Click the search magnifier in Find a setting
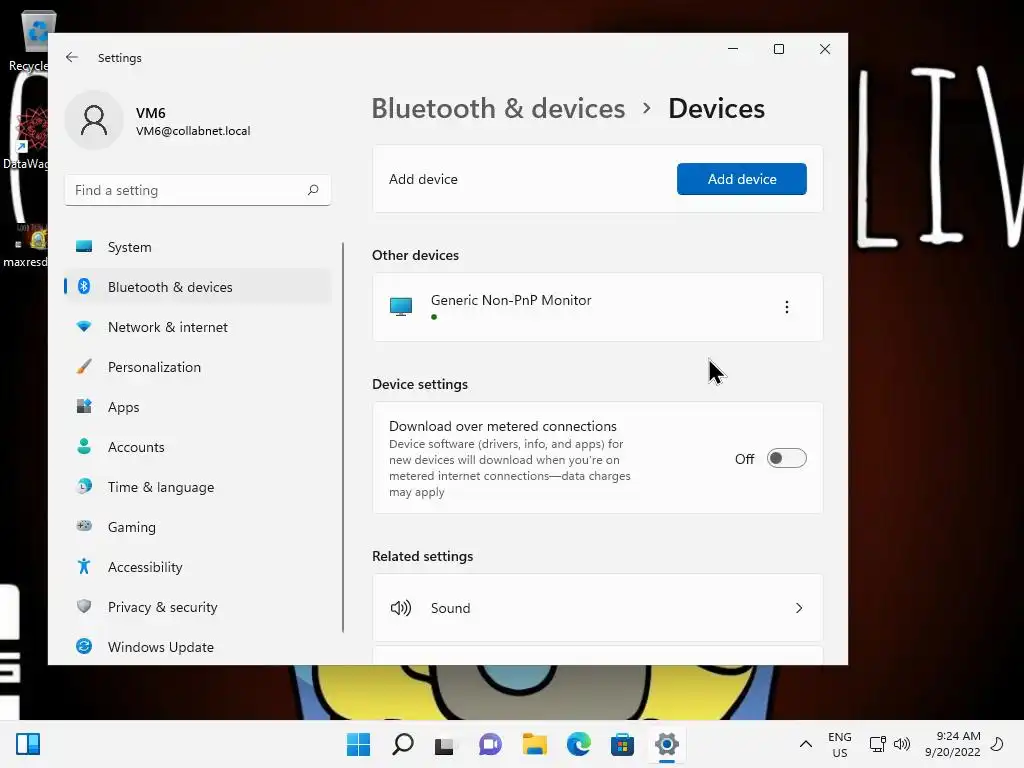1024x768 pixels. point(313,190)
